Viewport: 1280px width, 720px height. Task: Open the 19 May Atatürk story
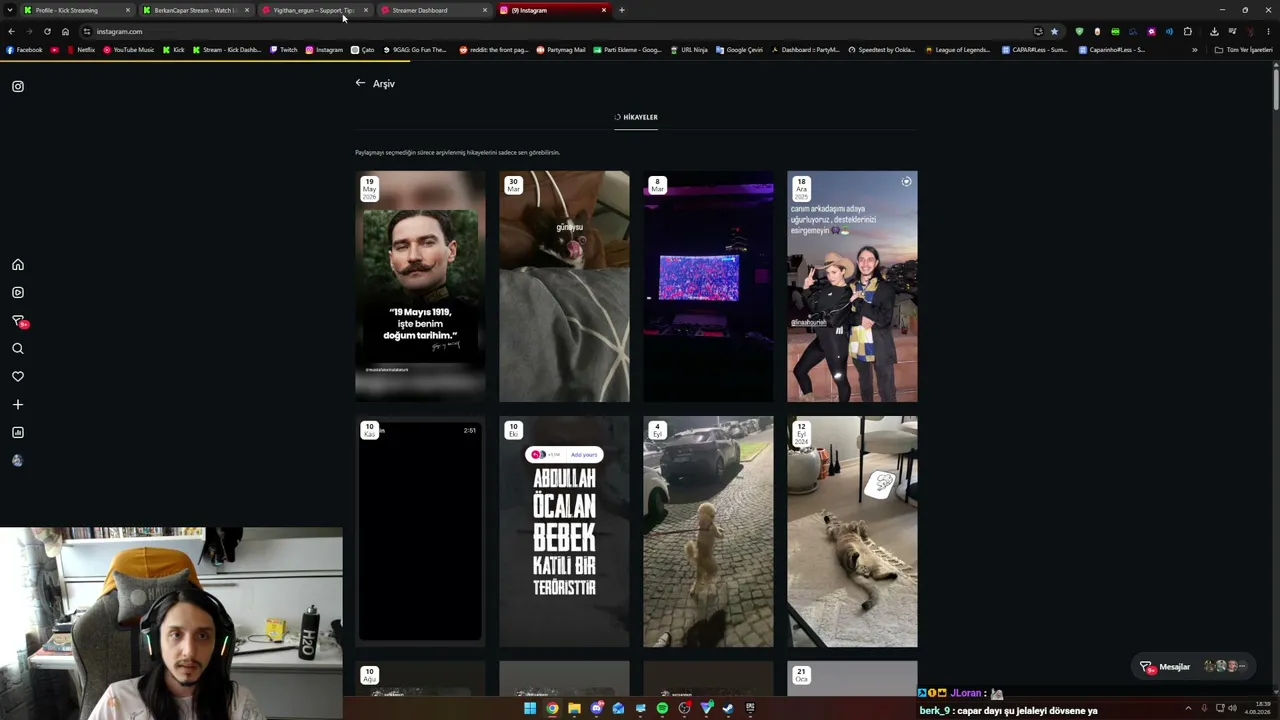(420, 286)
